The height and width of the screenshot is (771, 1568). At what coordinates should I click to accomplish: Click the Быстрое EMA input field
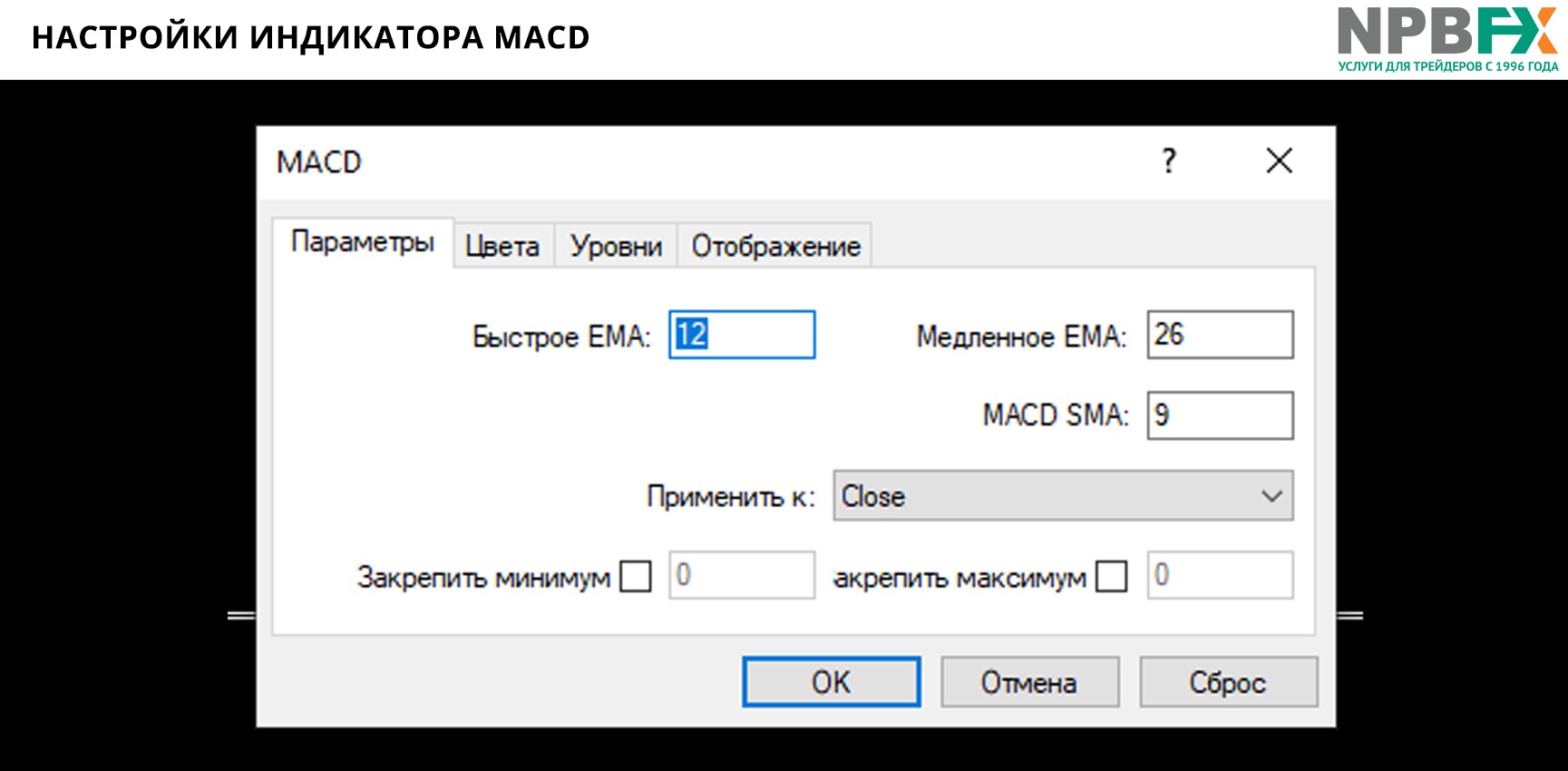coord(742,335)
